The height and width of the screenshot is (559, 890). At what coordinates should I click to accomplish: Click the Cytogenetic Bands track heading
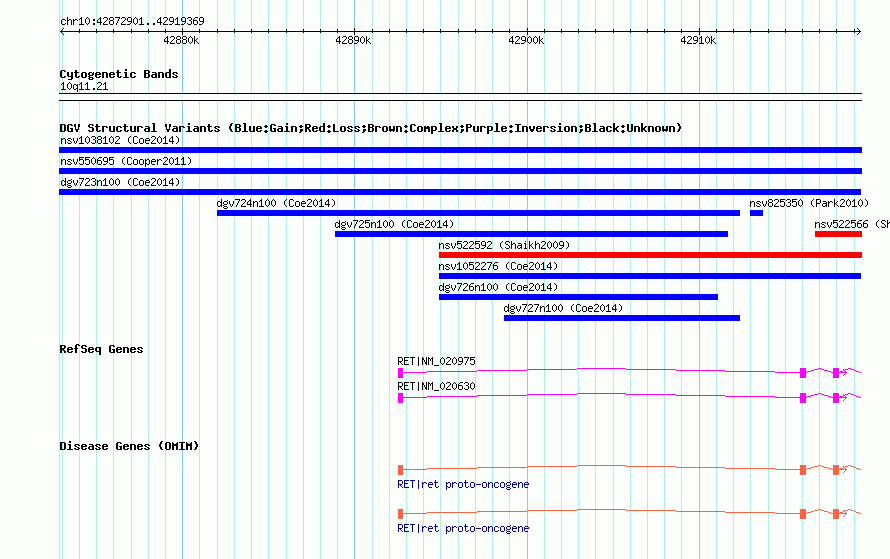(x=119, y=74)
